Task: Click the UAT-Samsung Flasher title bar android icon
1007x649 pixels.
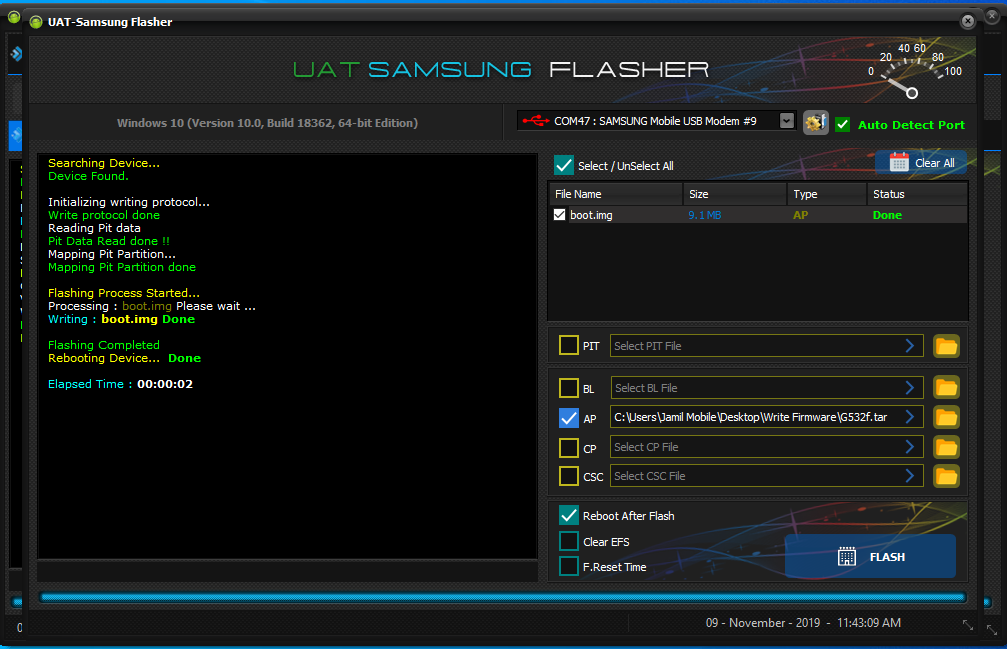Action: pyautogui.click(x=36, y=22)
